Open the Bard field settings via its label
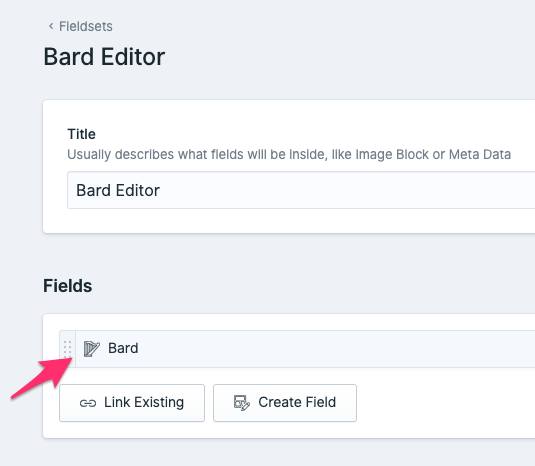535x466 pixels. (x=123, y=348)
